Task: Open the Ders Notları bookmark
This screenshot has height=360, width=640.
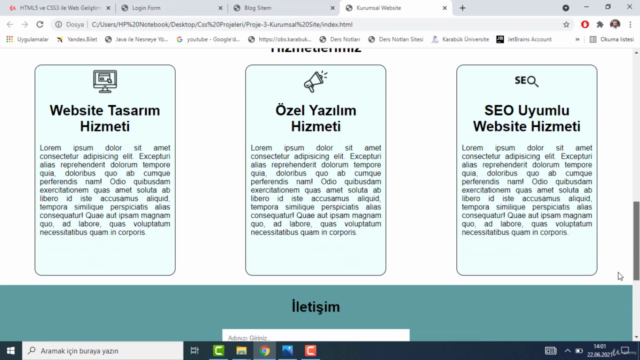Action: coord(340,39)
